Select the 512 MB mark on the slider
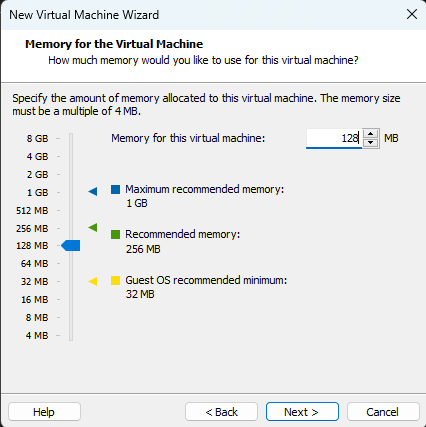The width and height of the screenshot is (426, 427). click(x=32, y=210)
